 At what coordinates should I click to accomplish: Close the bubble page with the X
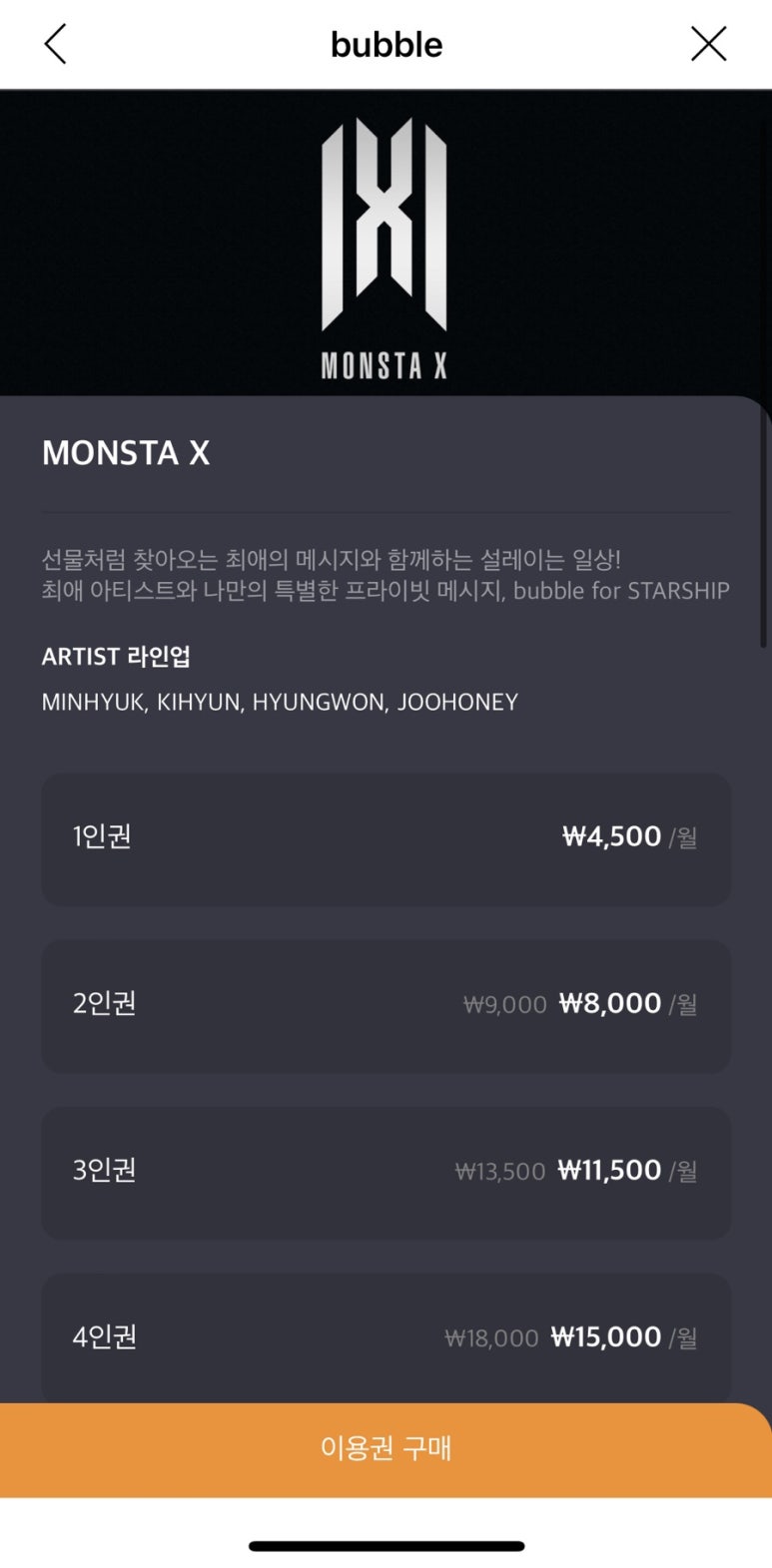(708, 44)
